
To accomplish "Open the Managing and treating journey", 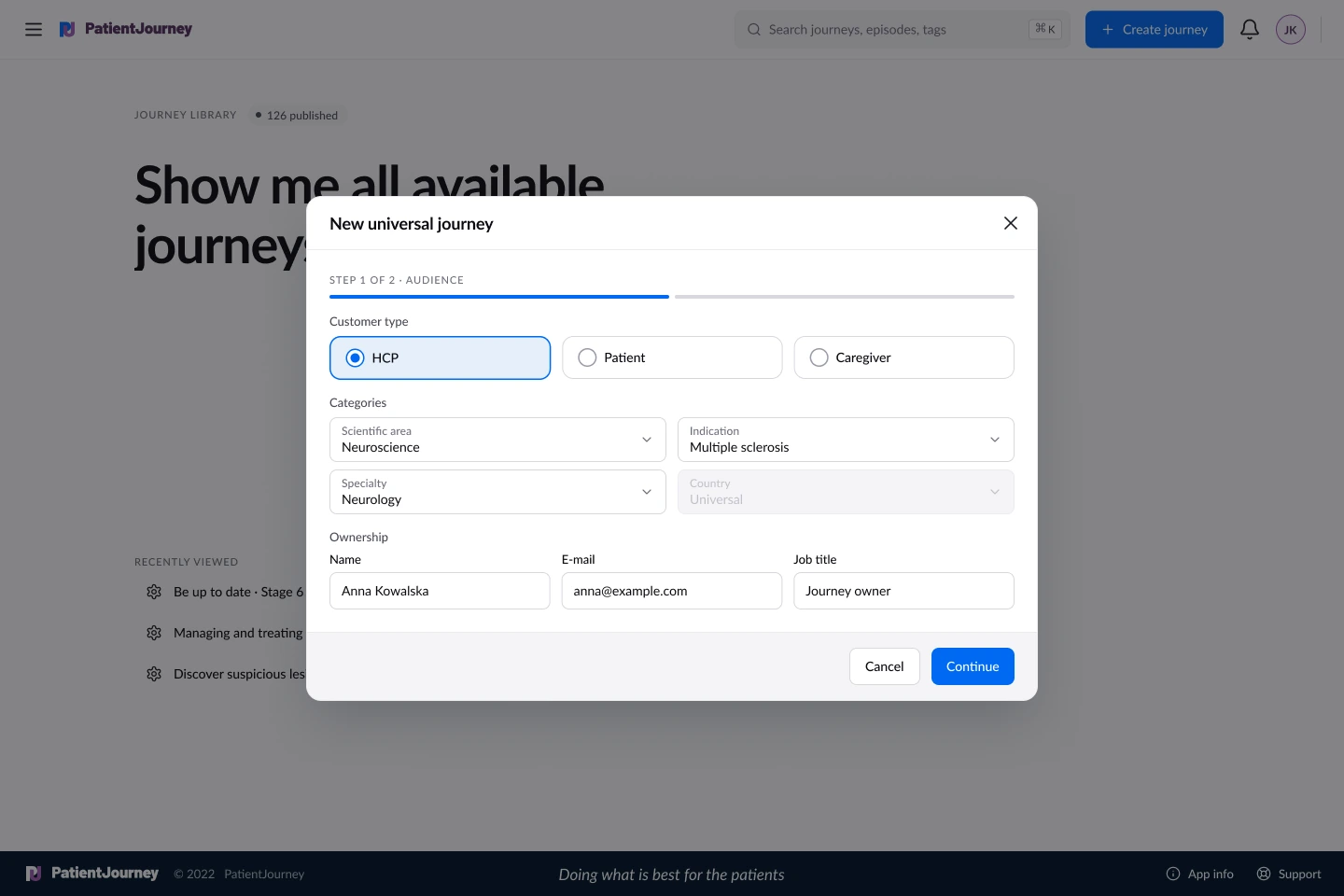I will pyautogui.click(x=238, y=633).
